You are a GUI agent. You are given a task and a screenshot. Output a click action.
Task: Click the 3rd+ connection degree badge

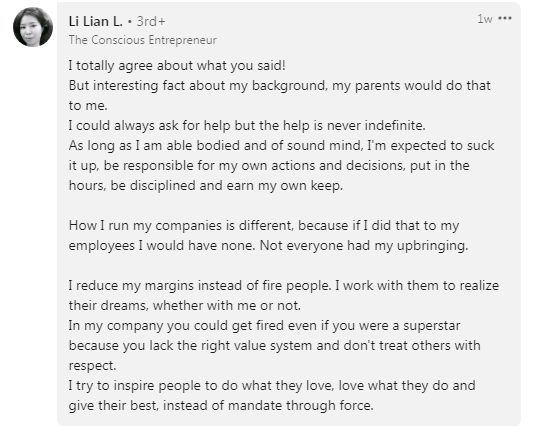coord(151,22)
